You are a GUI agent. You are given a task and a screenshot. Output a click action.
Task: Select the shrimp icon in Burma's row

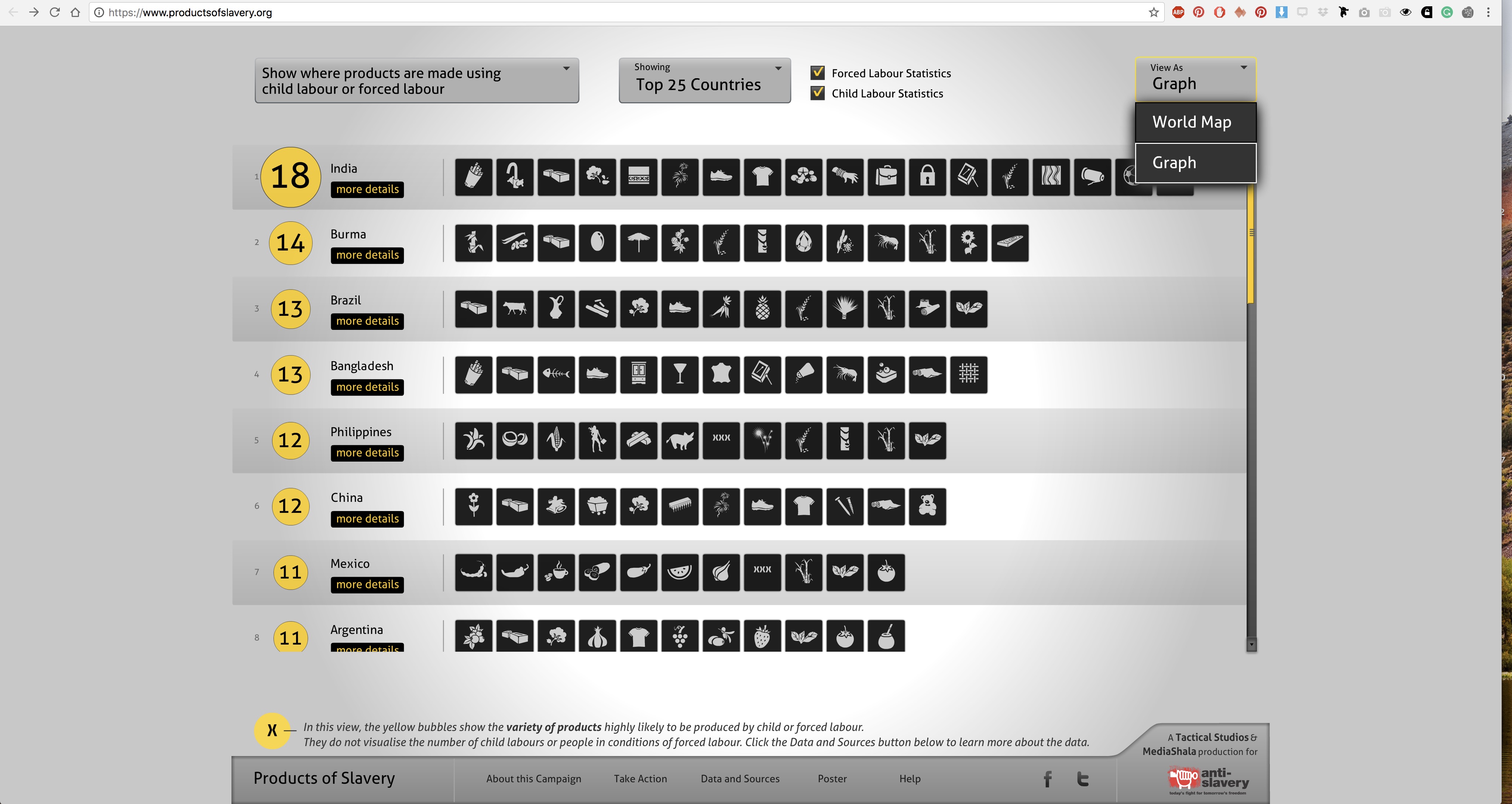pos(886,242)
